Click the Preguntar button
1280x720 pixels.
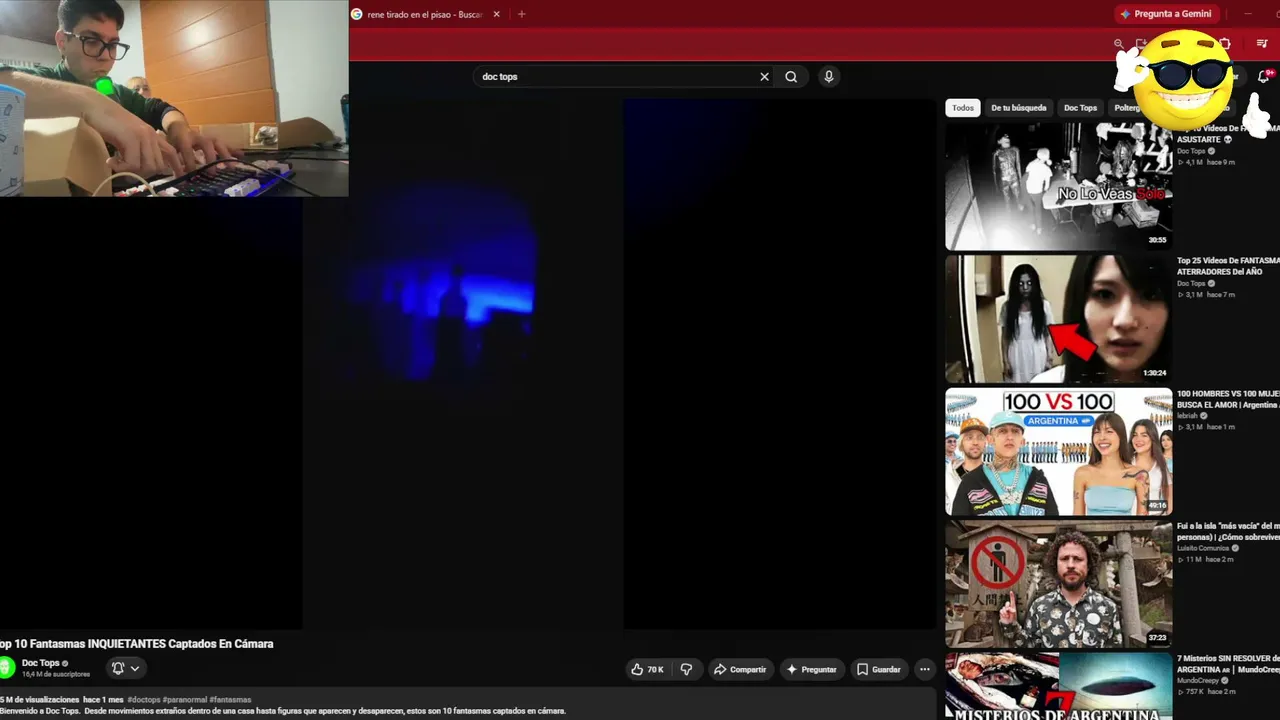tap(811, 669)
